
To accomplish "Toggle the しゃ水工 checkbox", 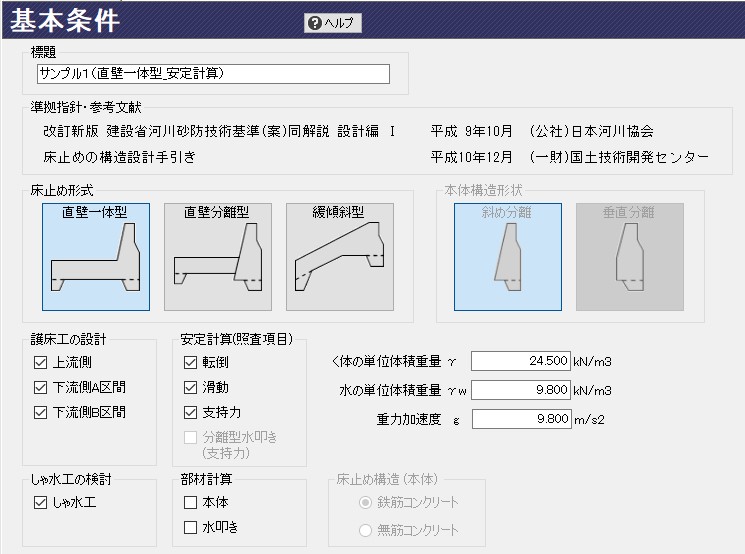I will [41, 503].
